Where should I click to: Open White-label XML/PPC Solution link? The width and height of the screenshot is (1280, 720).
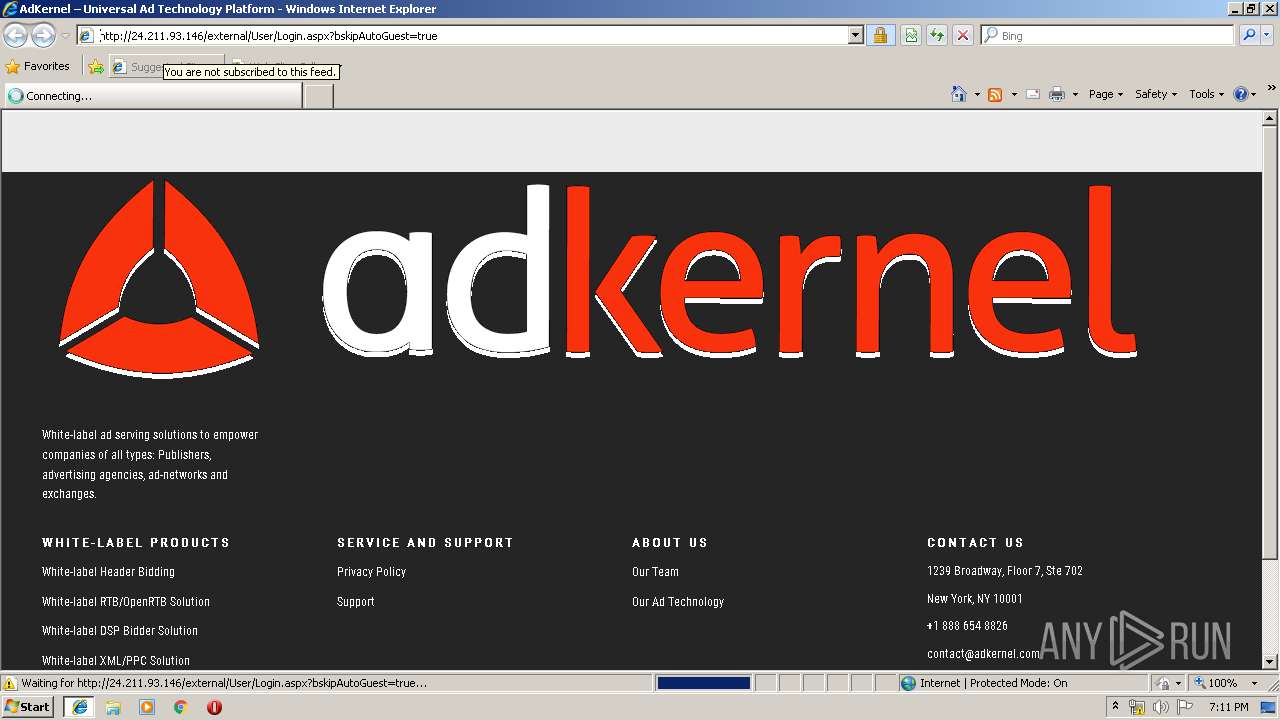116,661
